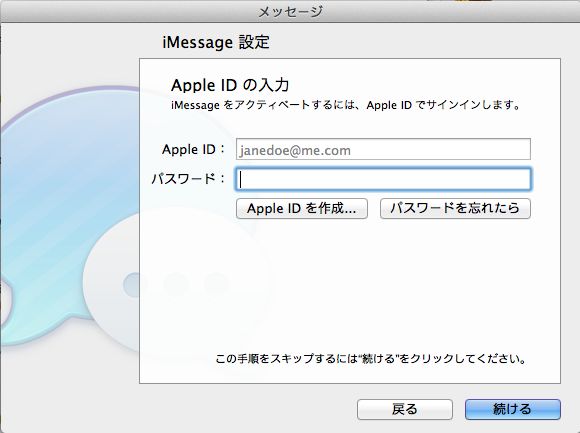Focus the Apple ID text field
The image size is (580, 433).
[383, 149]
